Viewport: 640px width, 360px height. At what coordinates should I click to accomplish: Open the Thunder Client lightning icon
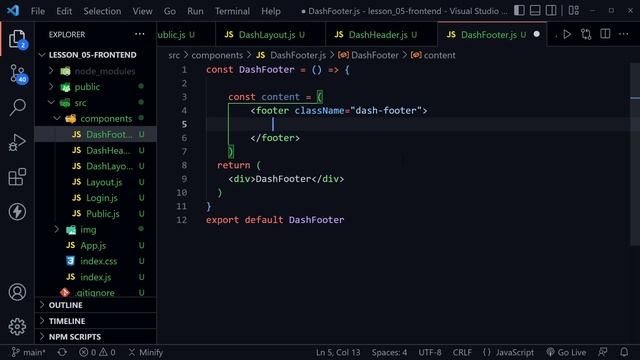pyautogui.click(x=17, y=211)
